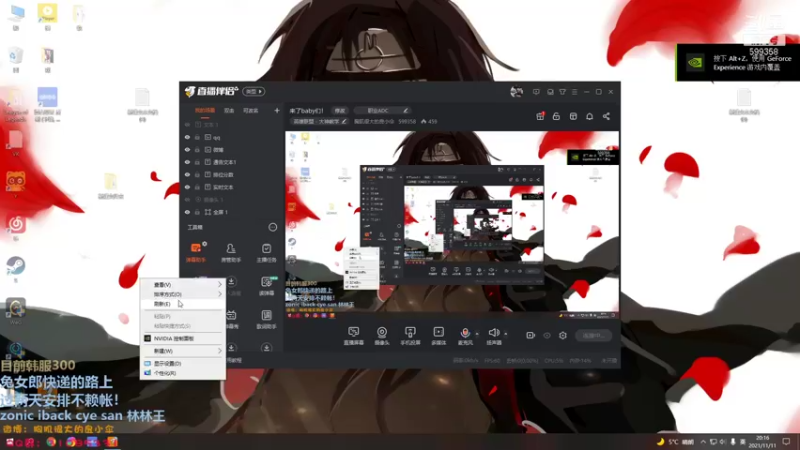Click the padlock icon in the top toolbar
The width and height of the screenshot is (800, 450).
coord(556,116)
